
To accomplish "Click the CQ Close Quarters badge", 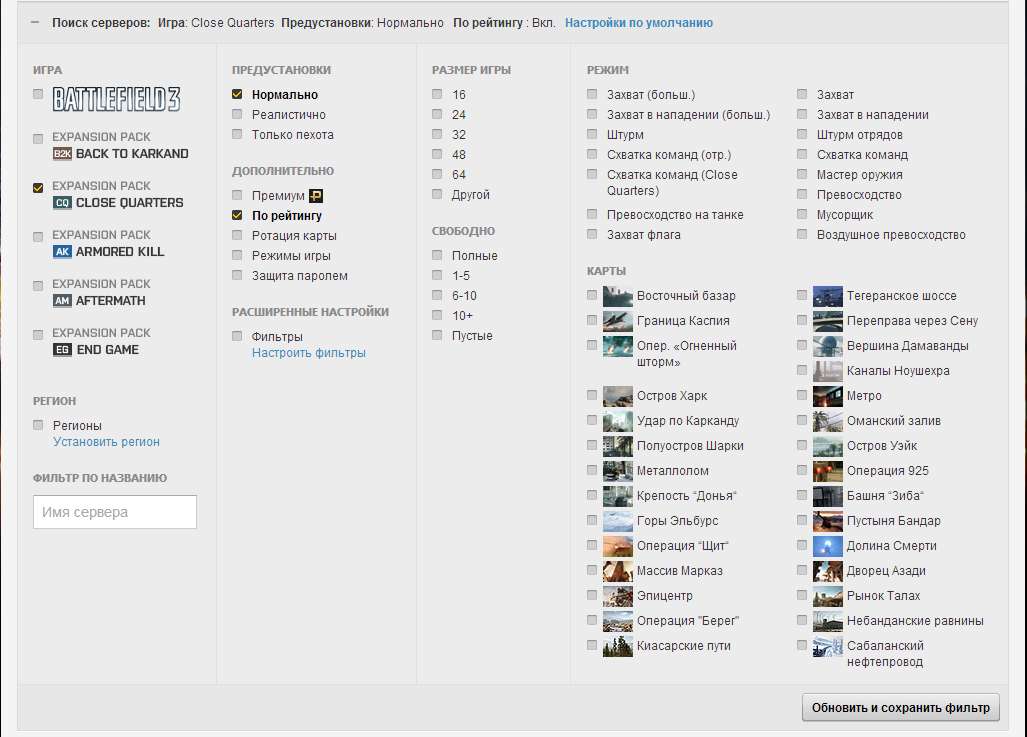I will coord(62,203).
